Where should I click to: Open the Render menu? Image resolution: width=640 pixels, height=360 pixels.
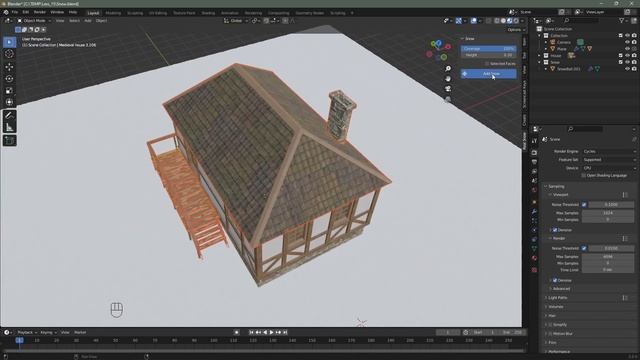(40, 12)
